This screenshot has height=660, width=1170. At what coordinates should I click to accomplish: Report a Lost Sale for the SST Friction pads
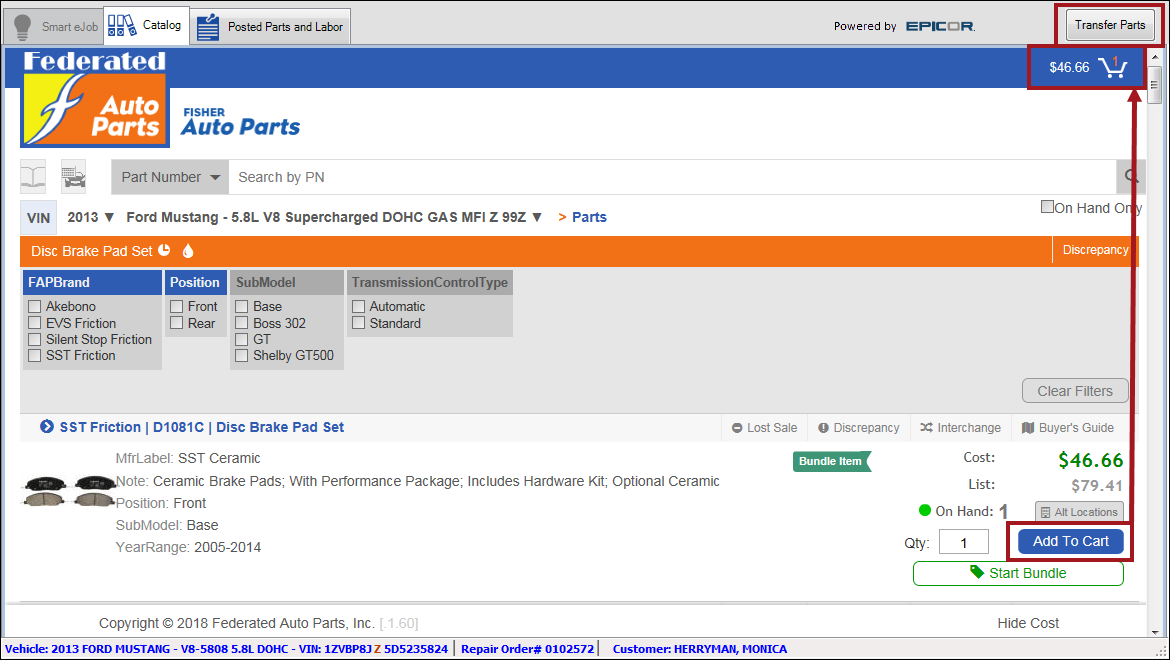click(x=764, y=427)
